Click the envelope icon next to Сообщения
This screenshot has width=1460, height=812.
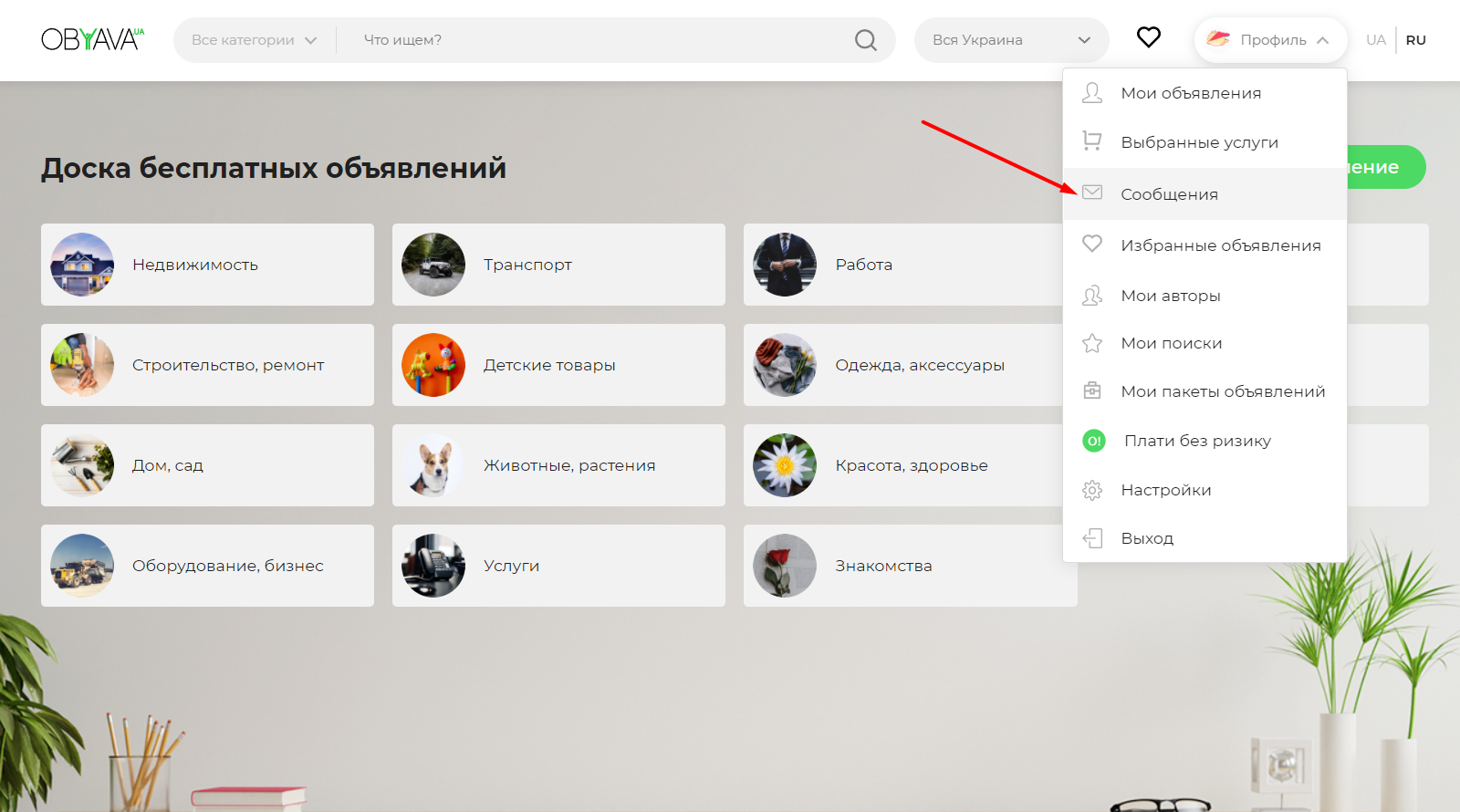point(1092,193)
